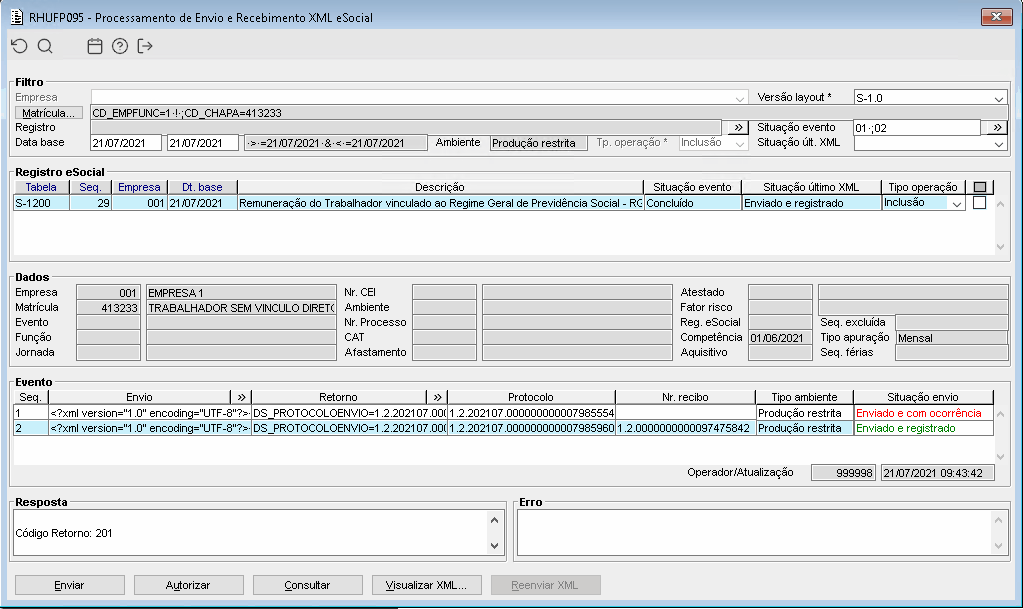Click the first Data base date field
Image resolution: width=1023 pixels, height=609 pixels.
tap(126, 143)
